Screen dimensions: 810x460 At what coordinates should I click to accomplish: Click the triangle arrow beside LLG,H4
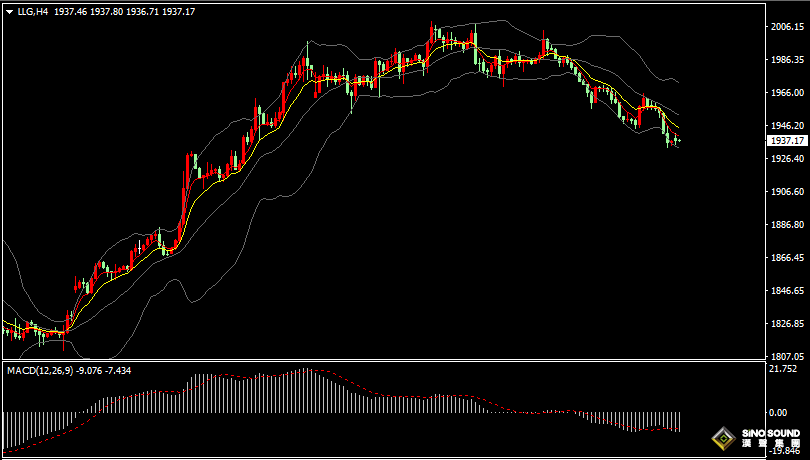(9, 11)
